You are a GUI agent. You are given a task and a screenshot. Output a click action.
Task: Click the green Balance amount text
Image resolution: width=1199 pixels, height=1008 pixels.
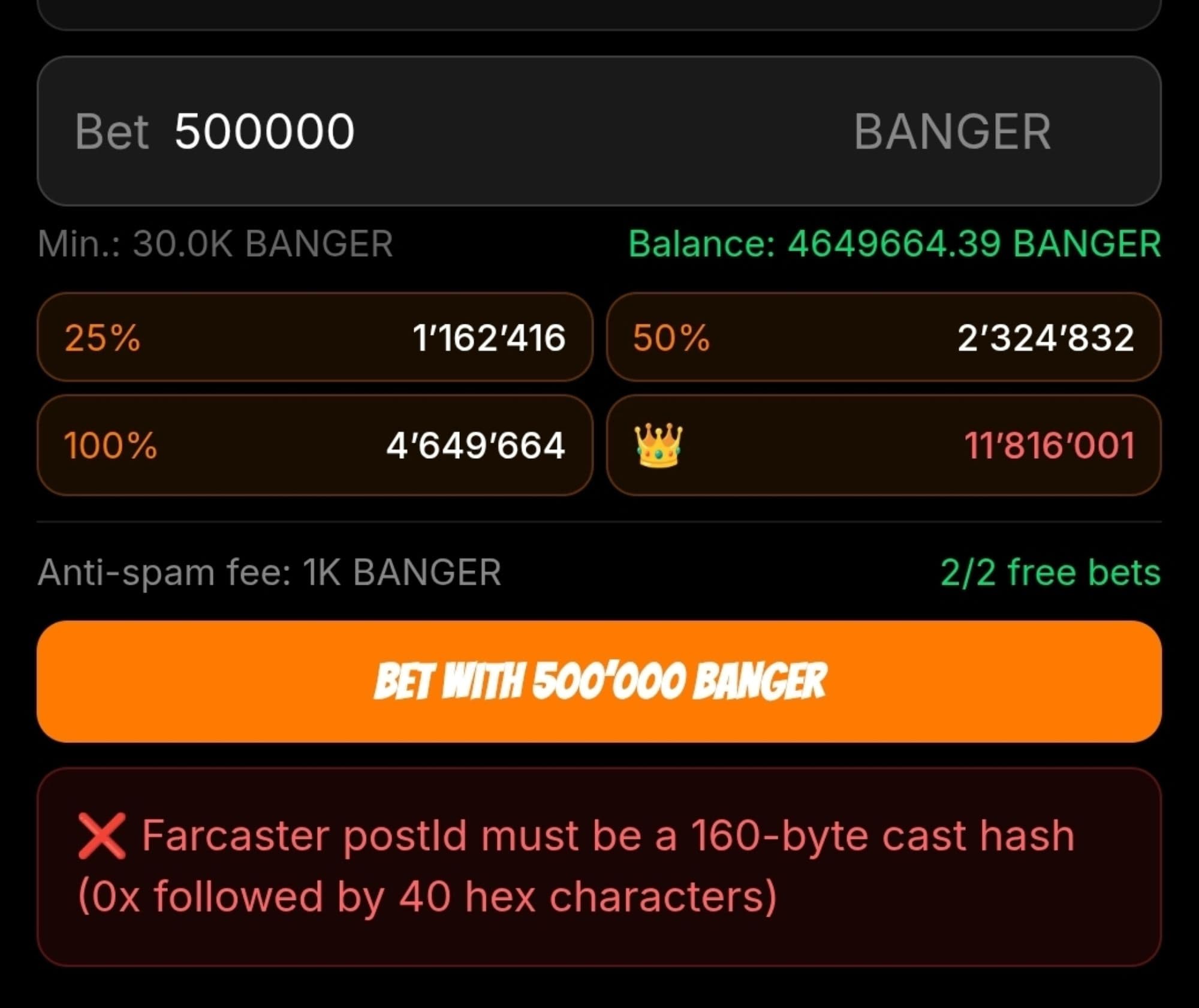point(894,244)
